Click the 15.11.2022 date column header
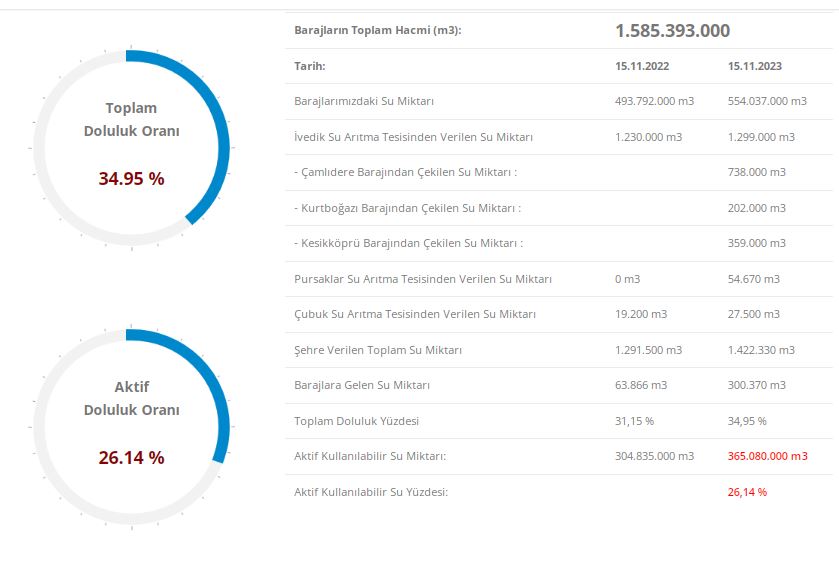The width and height of the screenshot is (839, 561). 642,66
